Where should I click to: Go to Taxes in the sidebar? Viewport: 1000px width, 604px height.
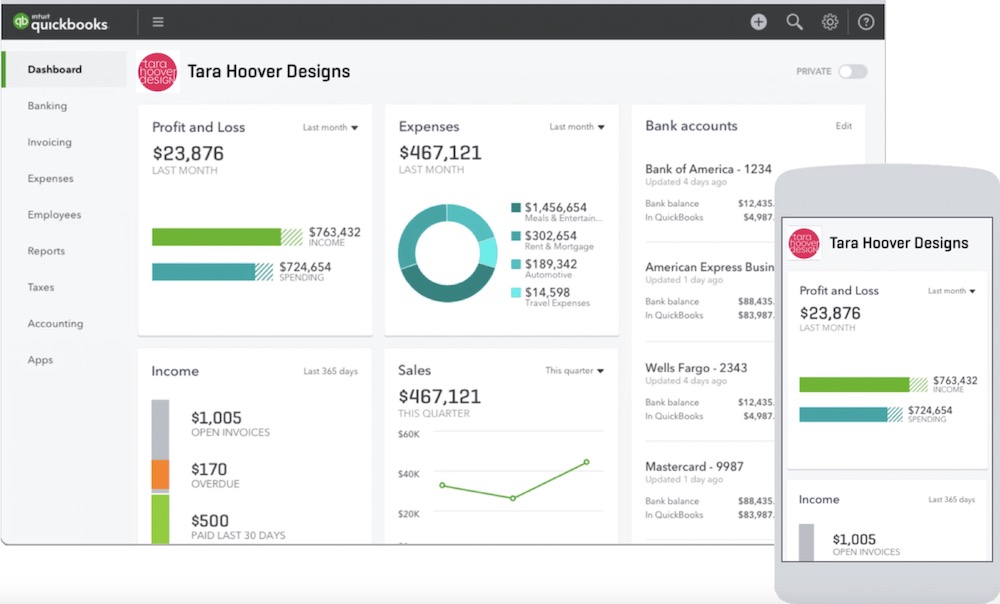coord(41,288)
